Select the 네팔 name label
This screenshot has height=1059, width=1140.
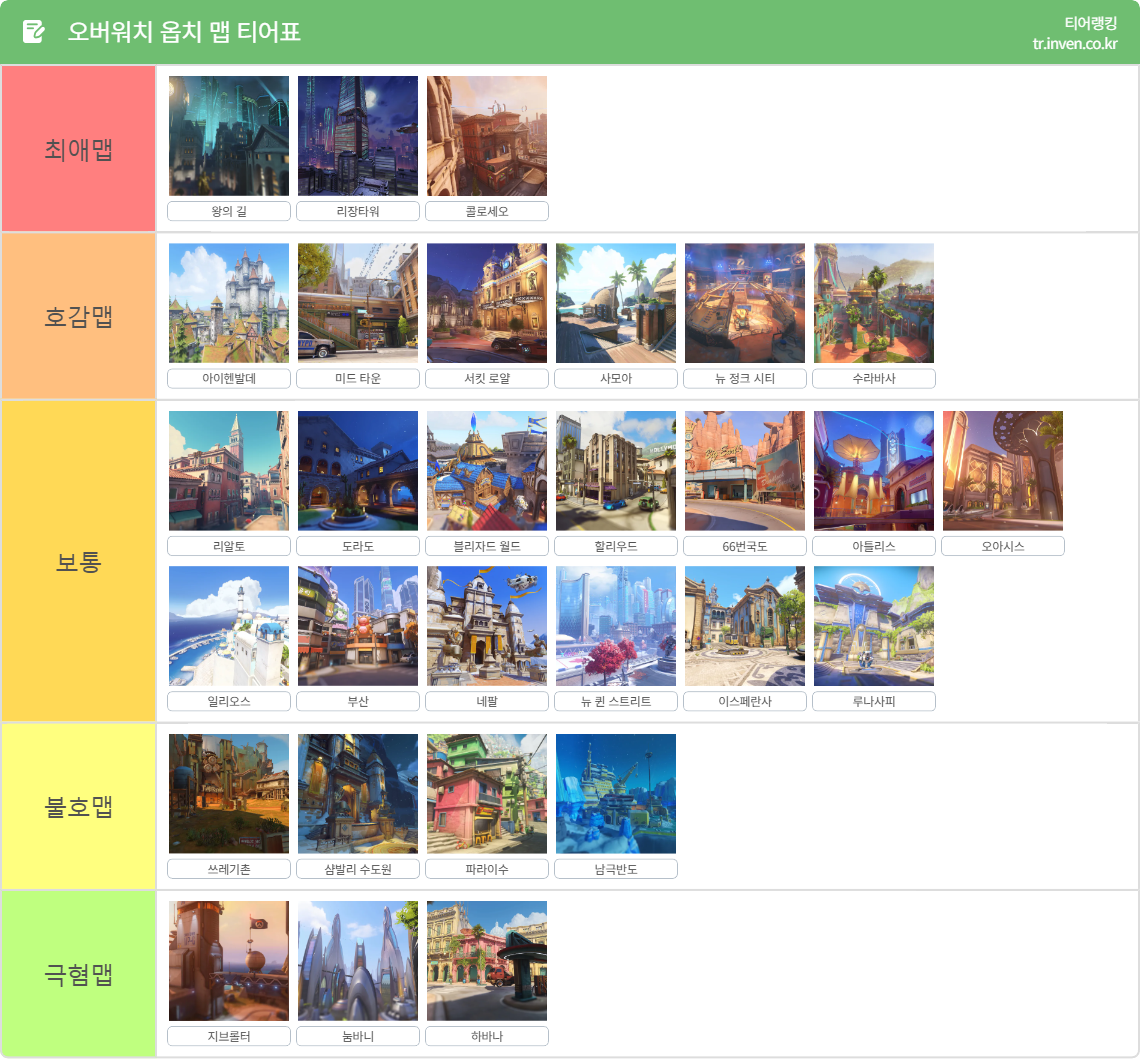pos(487,701)
